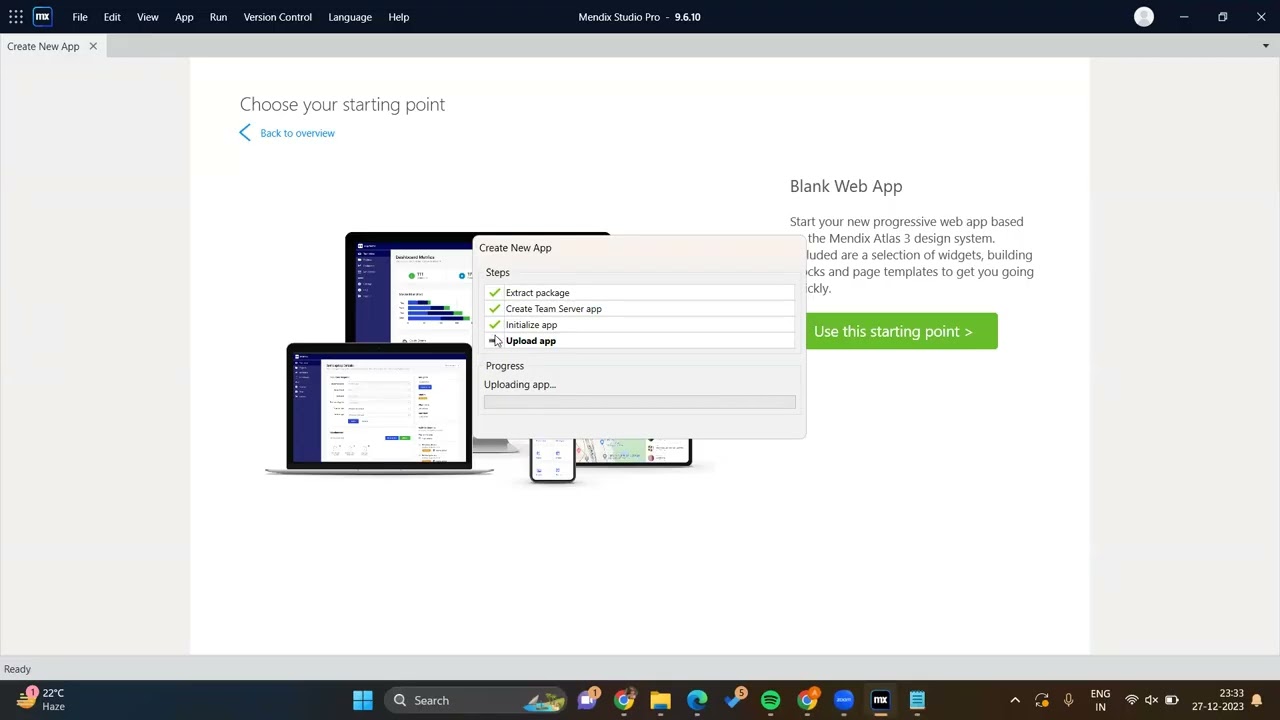Open File Explorer from the taskbar

(x=660, y=700)
